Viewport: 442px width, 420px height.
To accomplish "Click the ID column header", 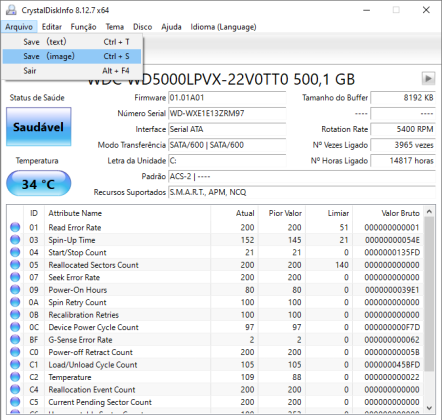I will (x=34, y=213).
